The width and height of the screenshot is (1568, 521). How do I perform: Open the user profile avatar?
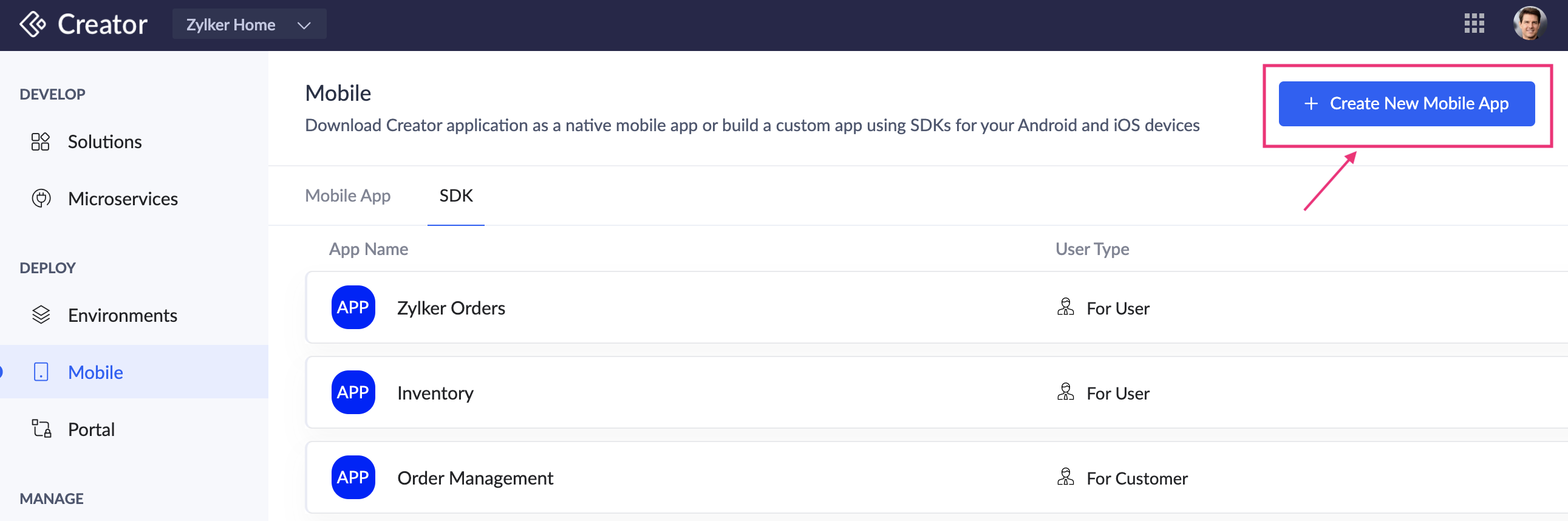point(1529,24)
